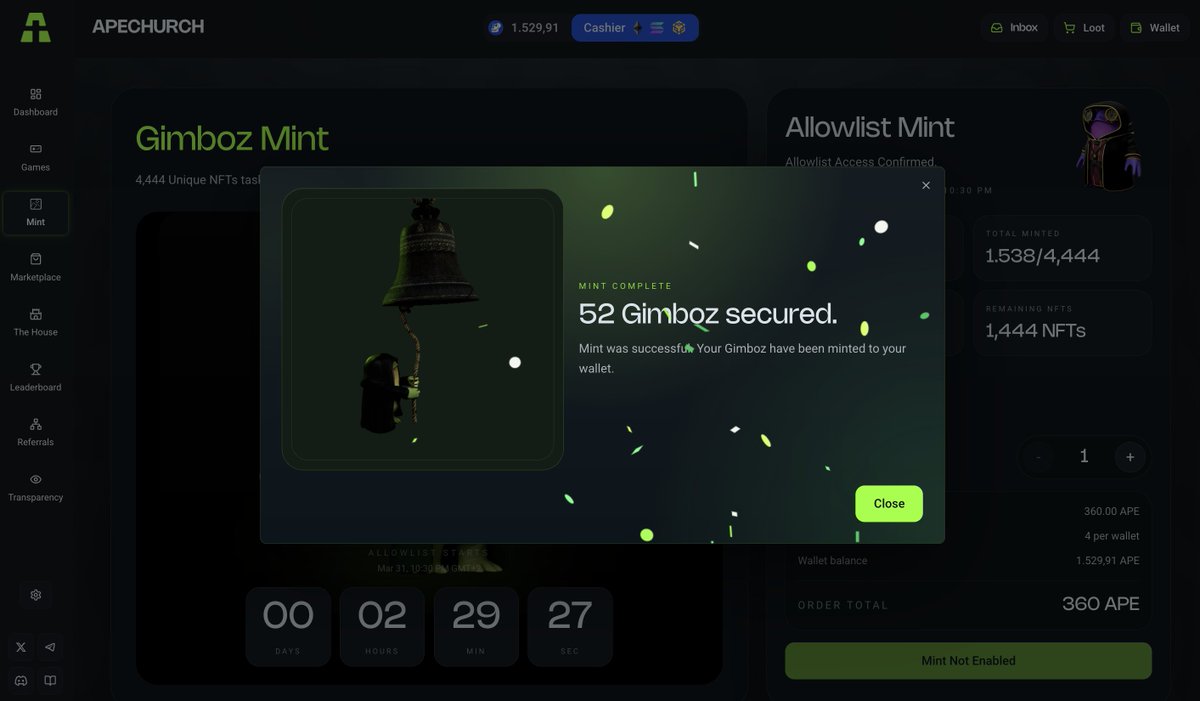Open the Wallet button
The width and height of the screenshot is (1200, 701).
coord(1155,28)
